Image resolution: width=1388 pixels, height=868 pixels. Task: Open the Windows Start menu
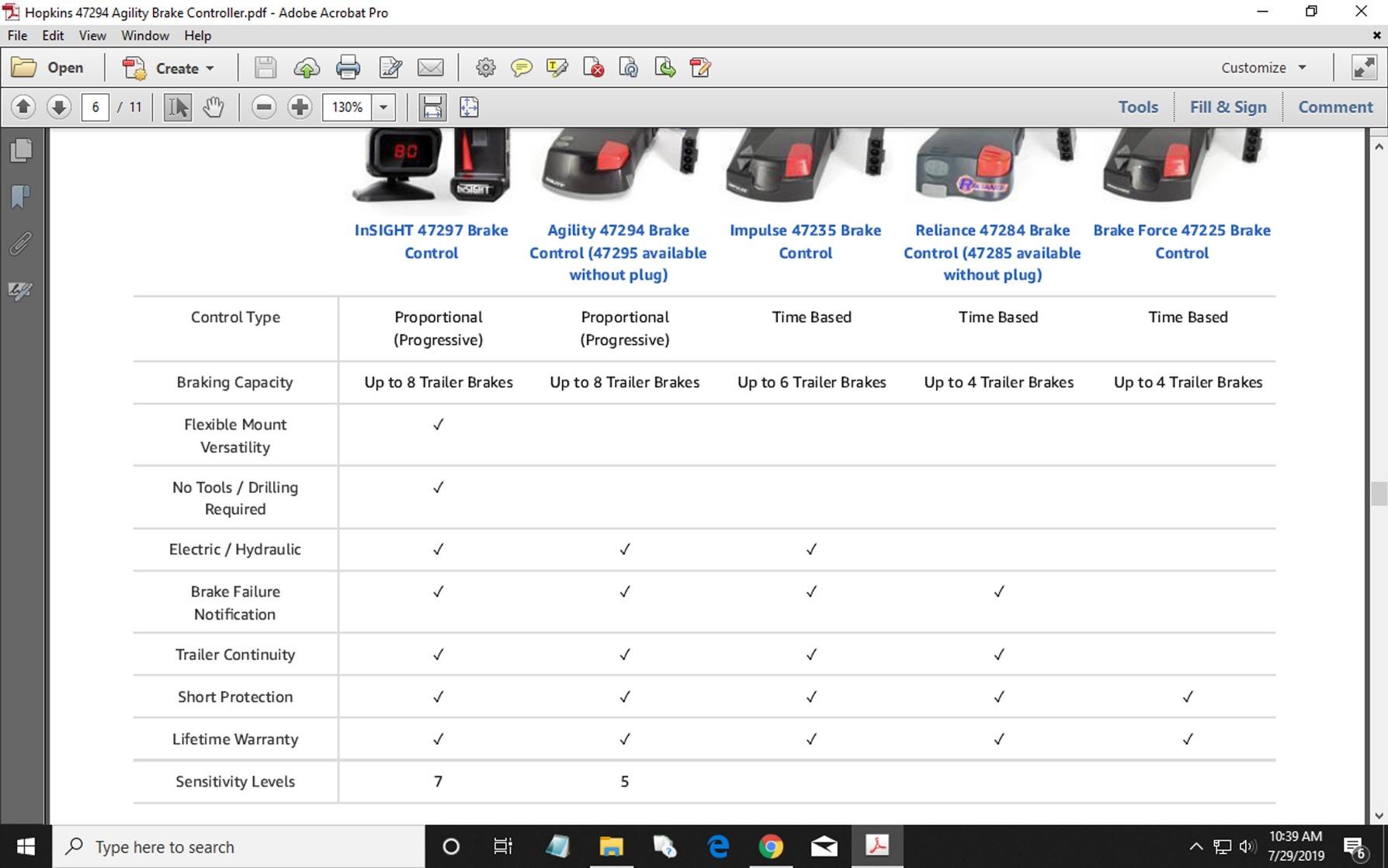pyautogui.click(x=26, y=846)
